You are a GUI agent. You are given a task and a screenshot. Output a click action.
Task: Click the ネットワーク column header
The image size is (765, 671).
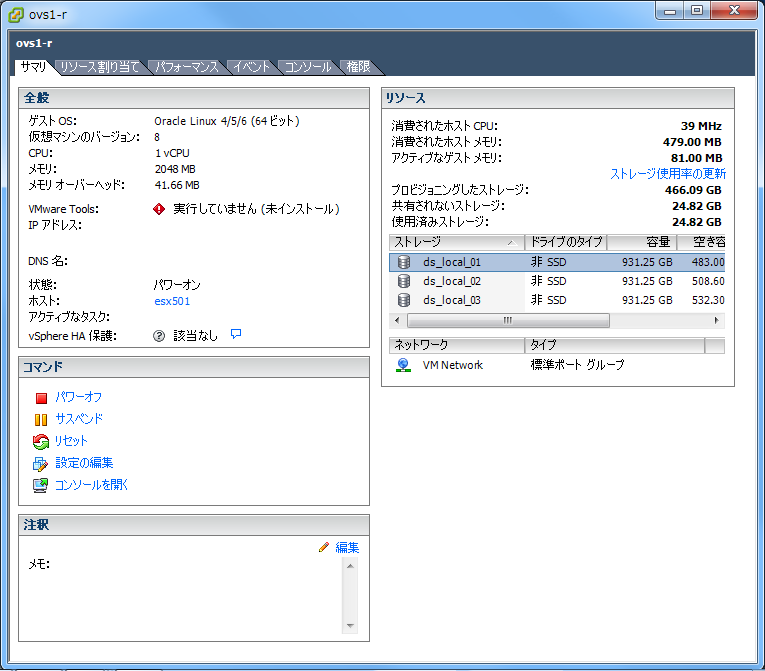point(457,345)
